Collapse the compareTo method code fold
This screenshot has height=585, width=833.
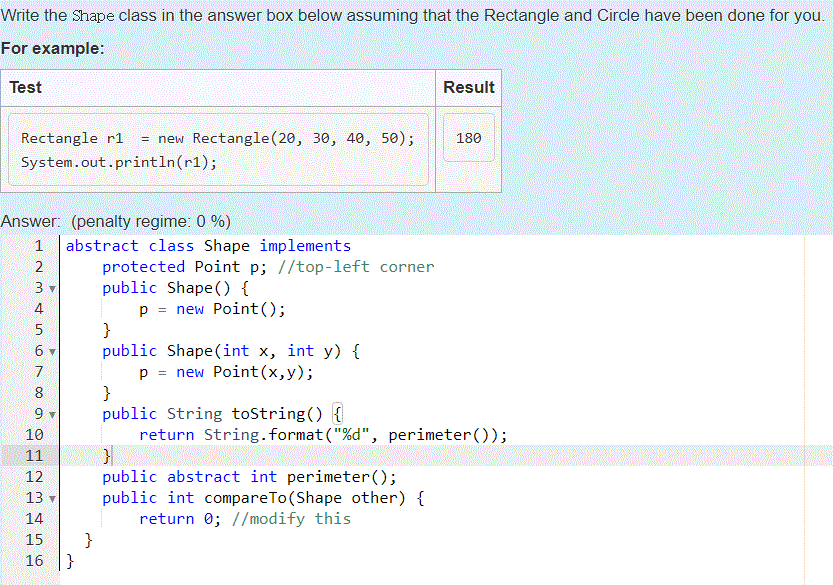52,498
